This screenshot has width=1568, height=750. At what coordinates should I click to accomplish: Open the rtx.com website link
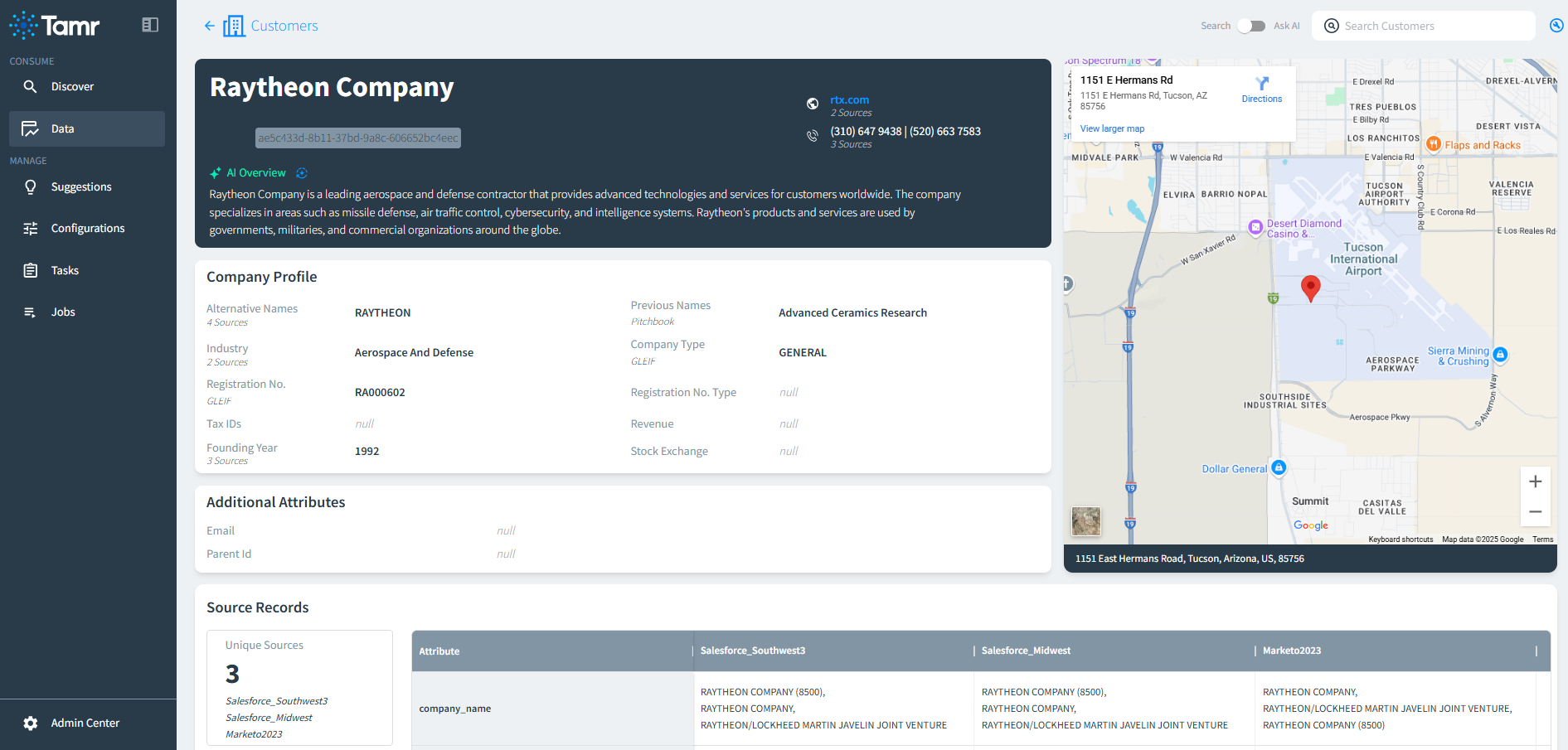tap(850, 99)
